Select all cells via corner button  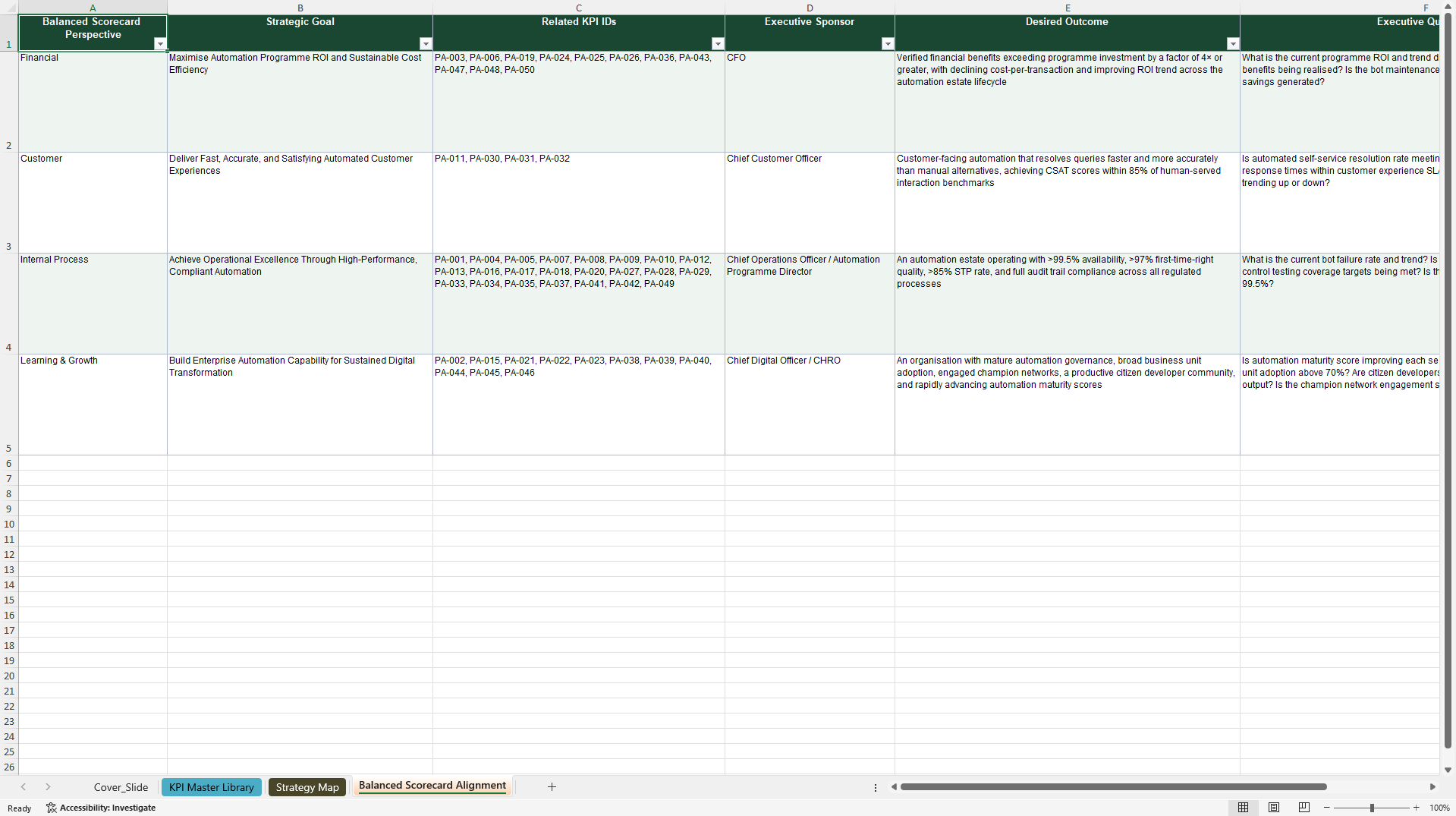9,8
